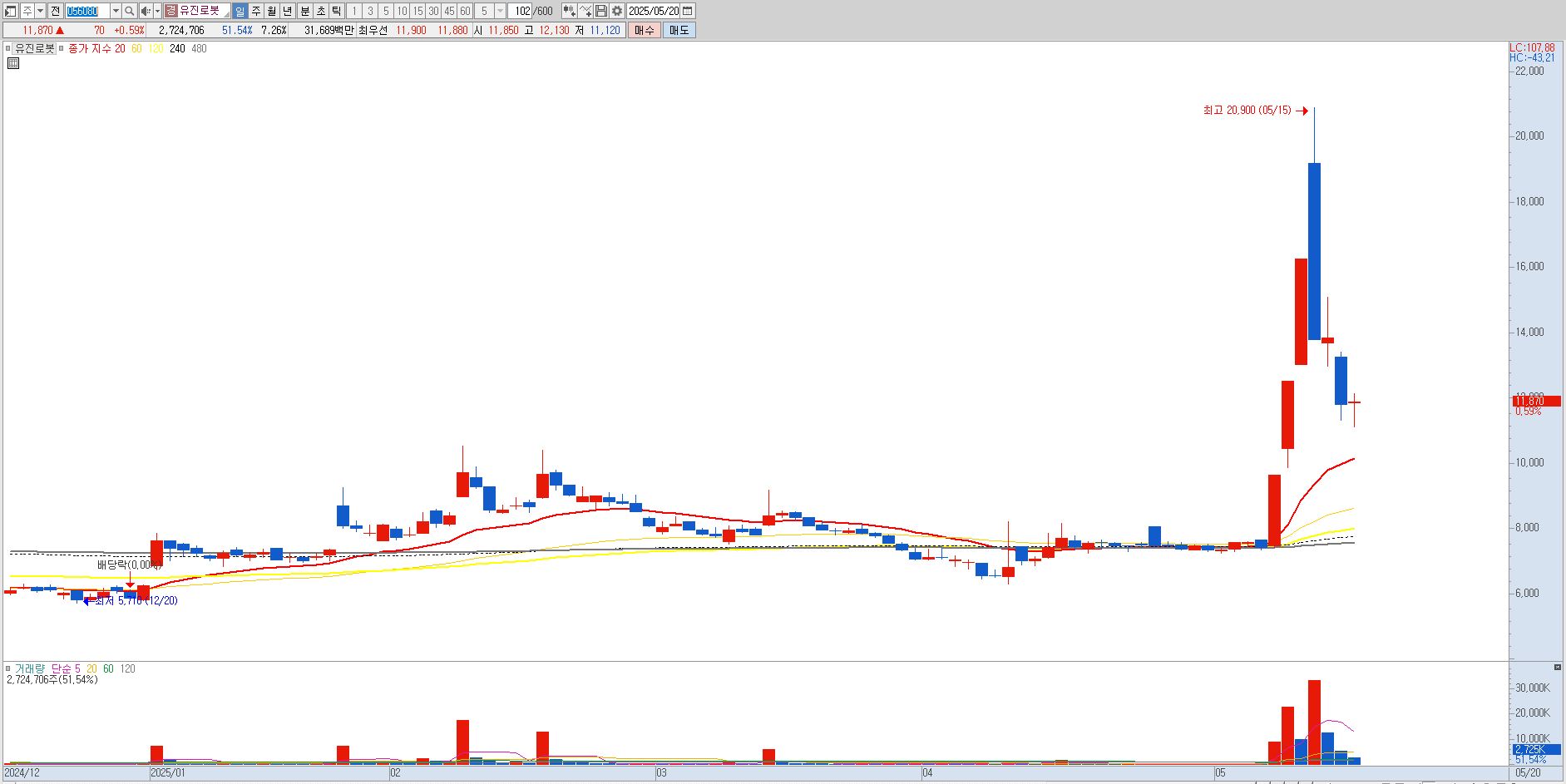Click the 매수 buy button

645,30
